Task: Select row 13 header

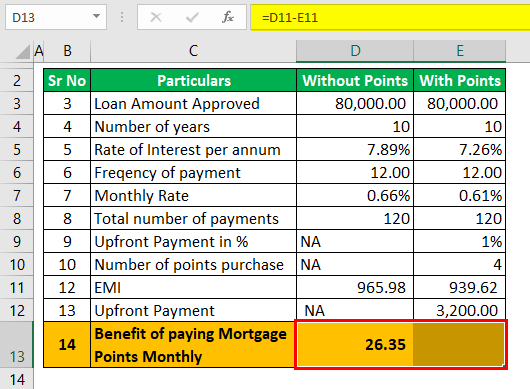Action: pos(17,345)
